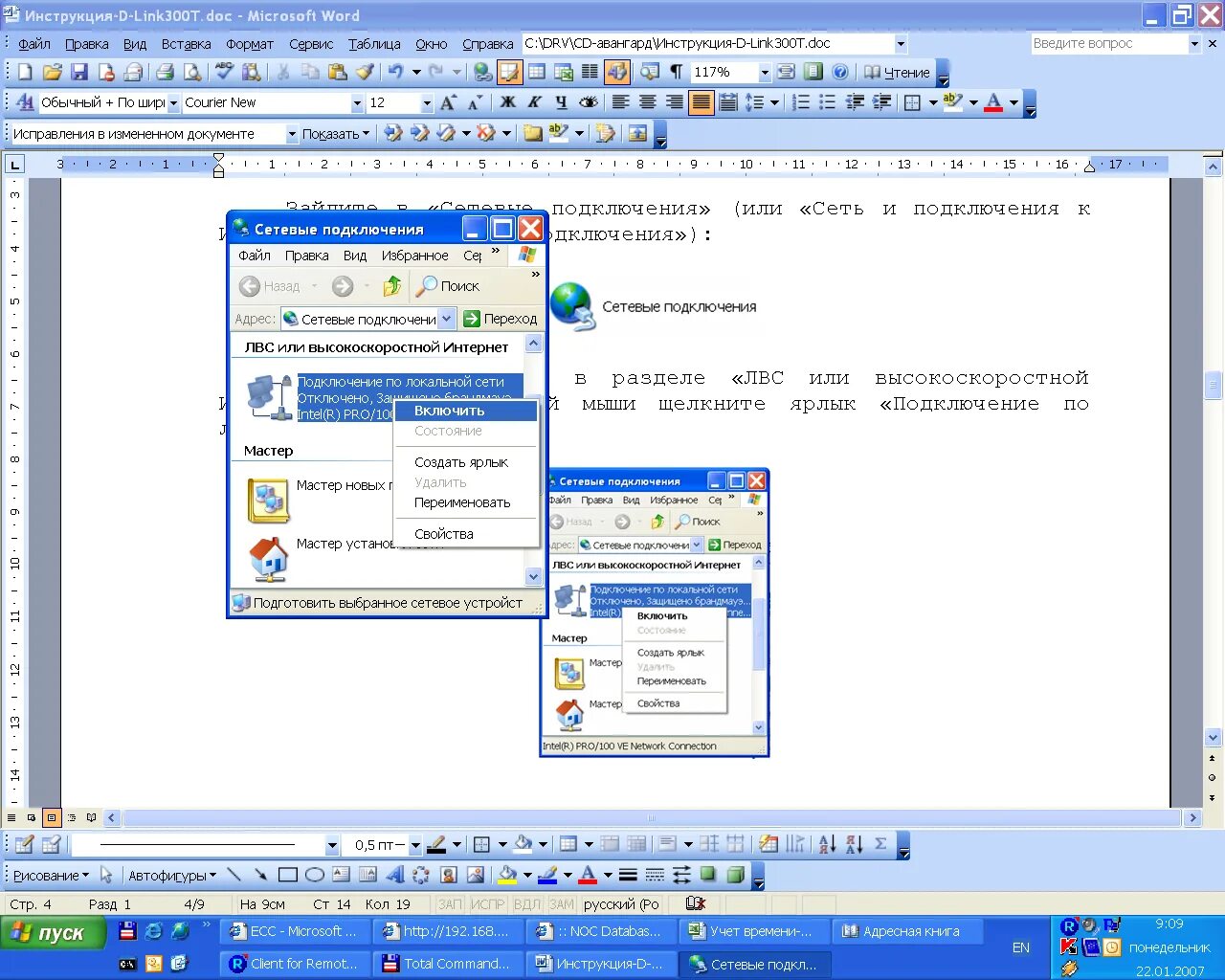The height and width of the screenshot is (980, 1225).
Task: Open the Courier New font dropdown
Action: click(x=357, y=103)
